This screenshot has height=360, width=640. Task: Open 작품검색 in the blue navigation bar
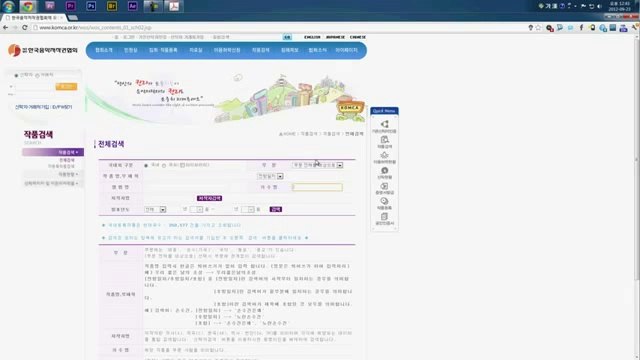click(260, 50)
